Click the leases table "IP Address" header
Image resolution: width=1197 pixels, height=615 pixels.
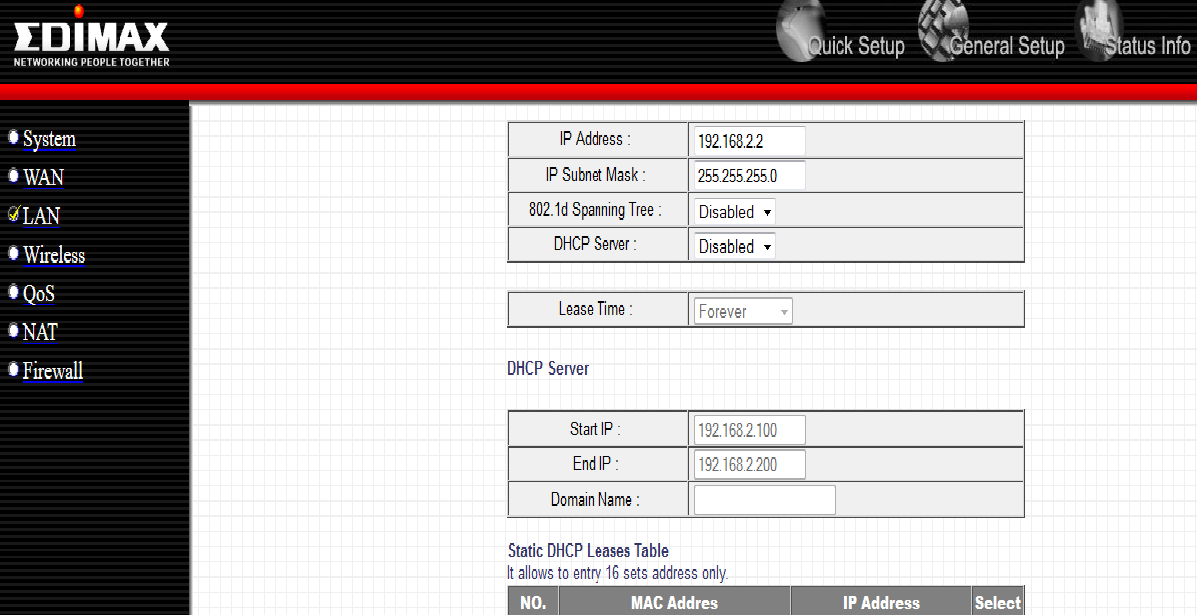(881, 603)
